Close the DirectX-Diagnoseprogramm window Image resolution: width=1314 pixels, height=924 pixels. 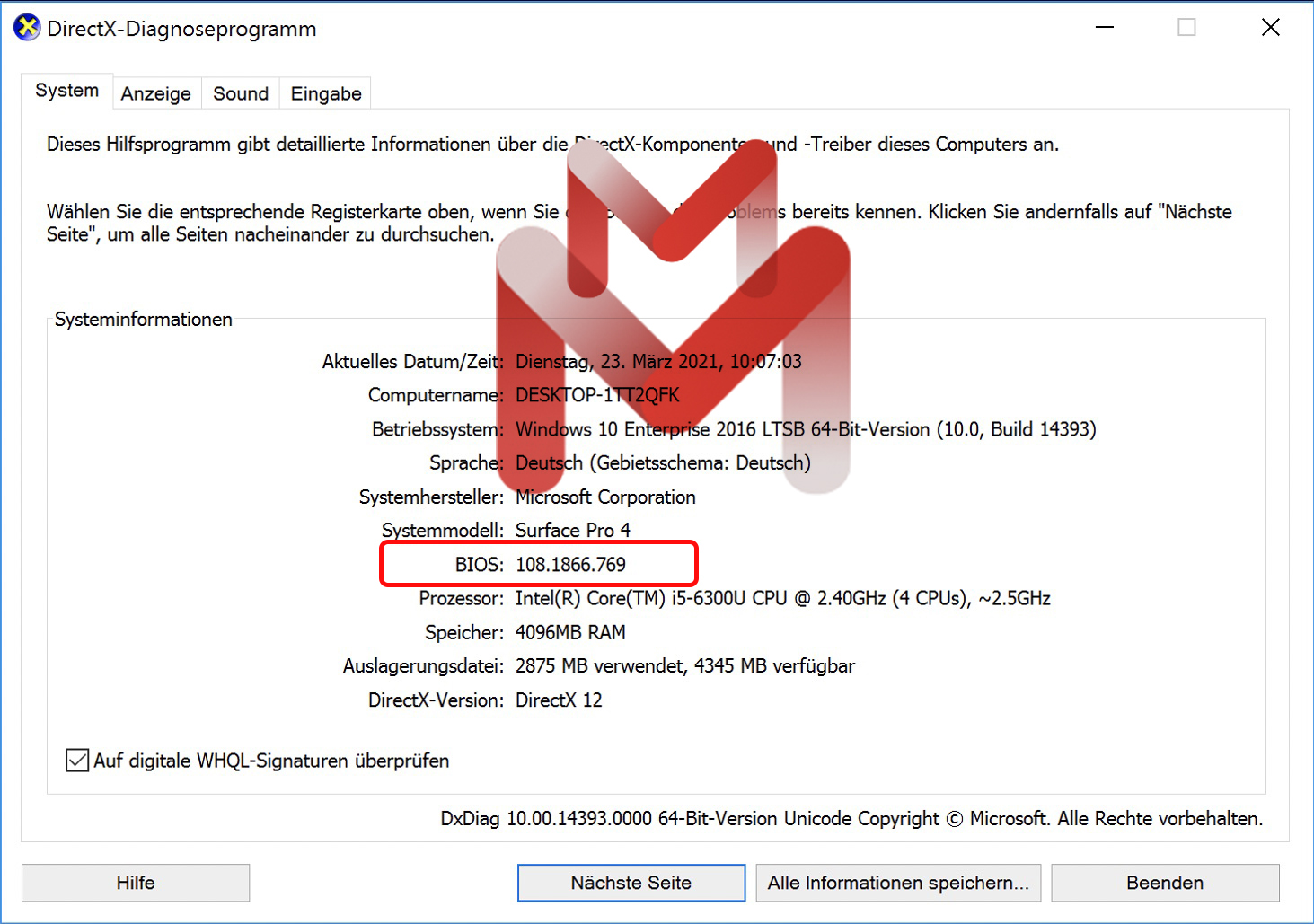pos(1270,28)
